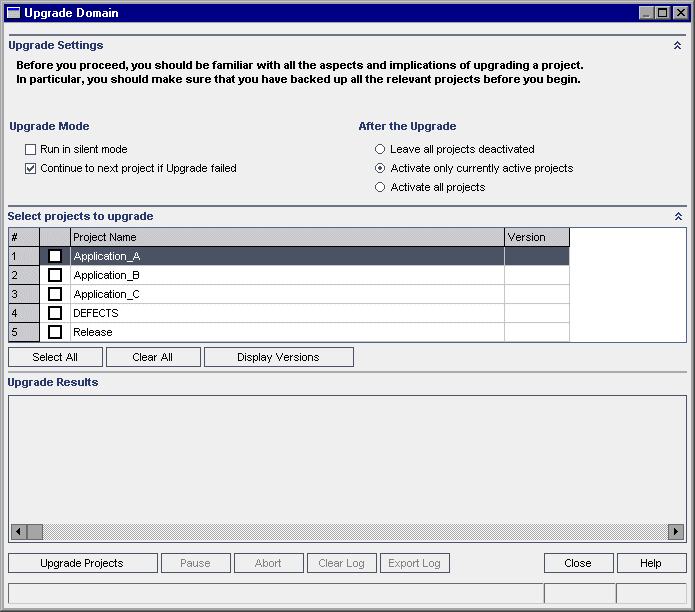Image resolution: width=695 pixels, height=612 pixels.
Task: Check the Release project checkbox
Action: [x=55, y=332]
